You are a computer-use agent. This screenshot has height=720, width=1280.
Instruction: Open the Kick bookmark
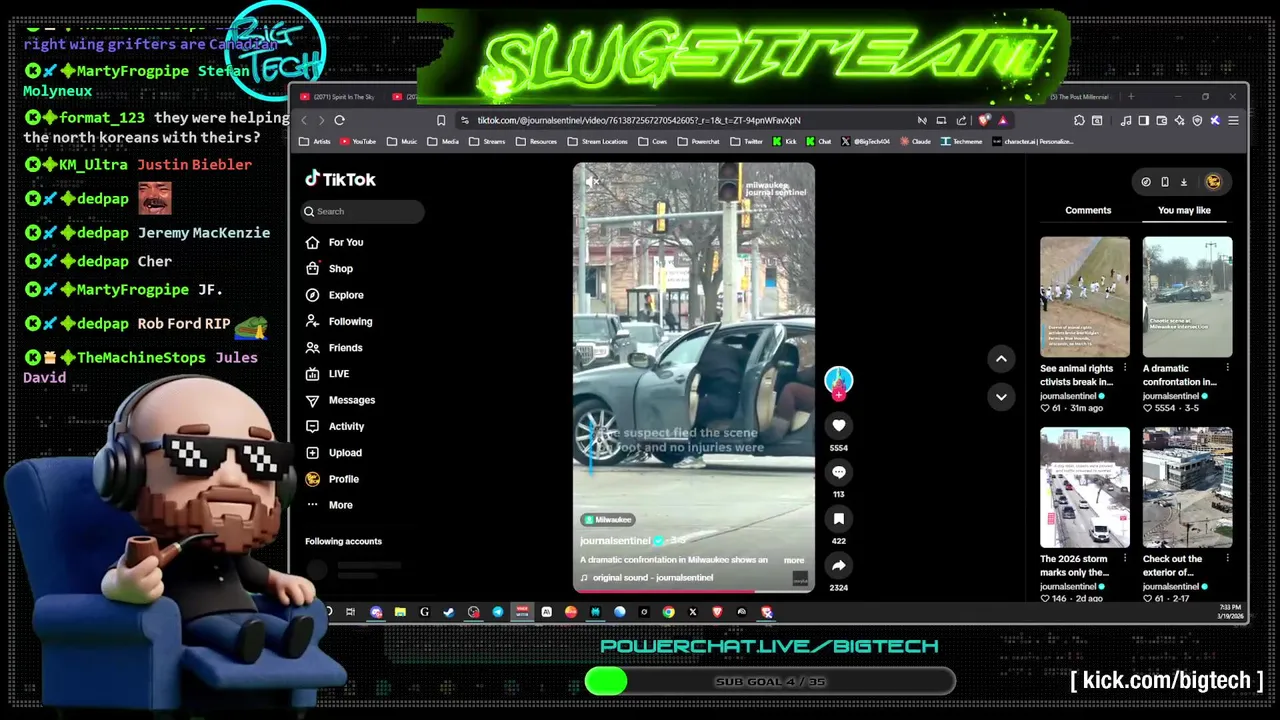tap(784, 142)
